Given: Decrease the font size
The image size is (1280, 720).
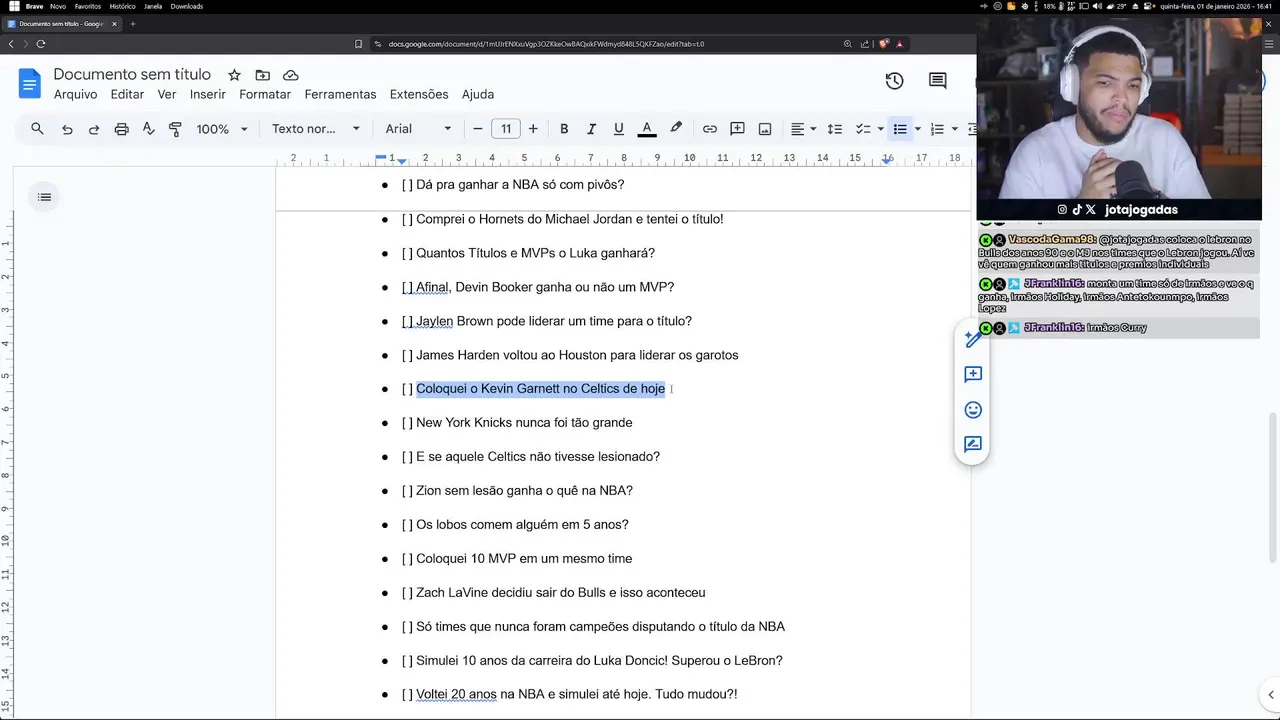Looking at the screenshot, I should (478, 129).
